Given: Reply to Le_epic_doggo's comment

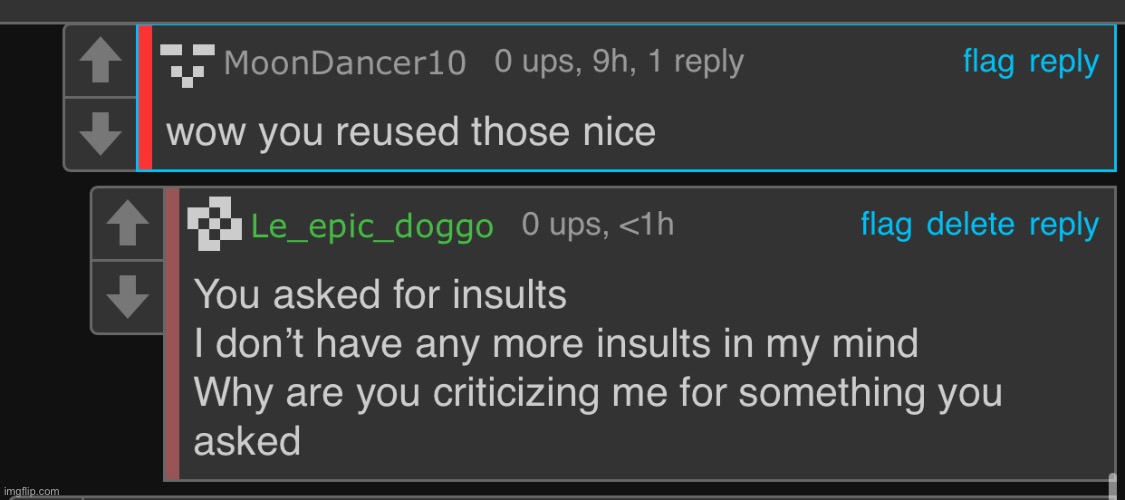Looking at the screenshot, I should [1064, 225].
